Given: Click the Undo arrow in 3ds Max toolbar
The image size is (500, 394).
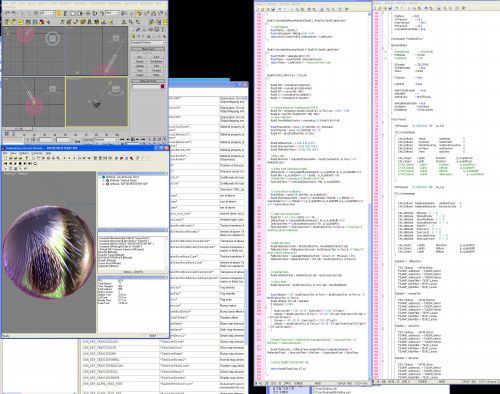Looking at the screenshot, I should [x=7, y=13].
